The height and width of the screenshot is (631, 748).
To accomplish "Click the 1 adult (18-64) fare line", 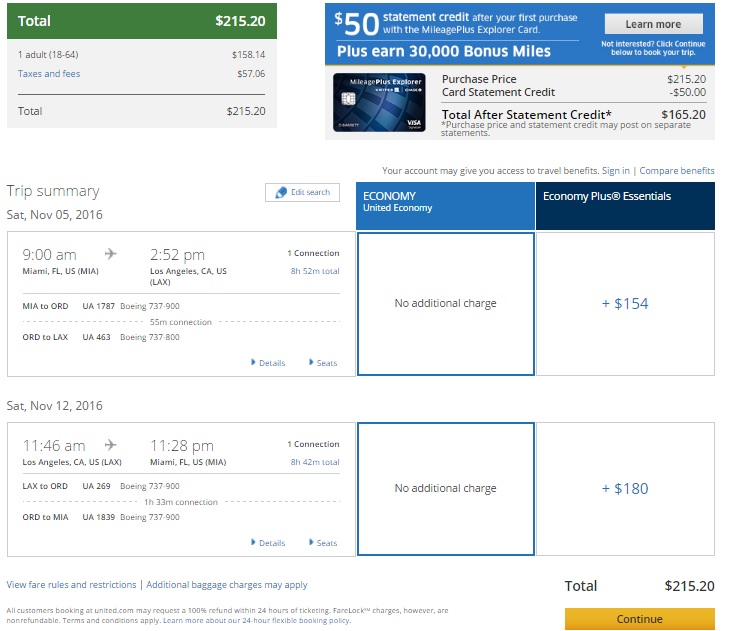I will coord(141,54).
